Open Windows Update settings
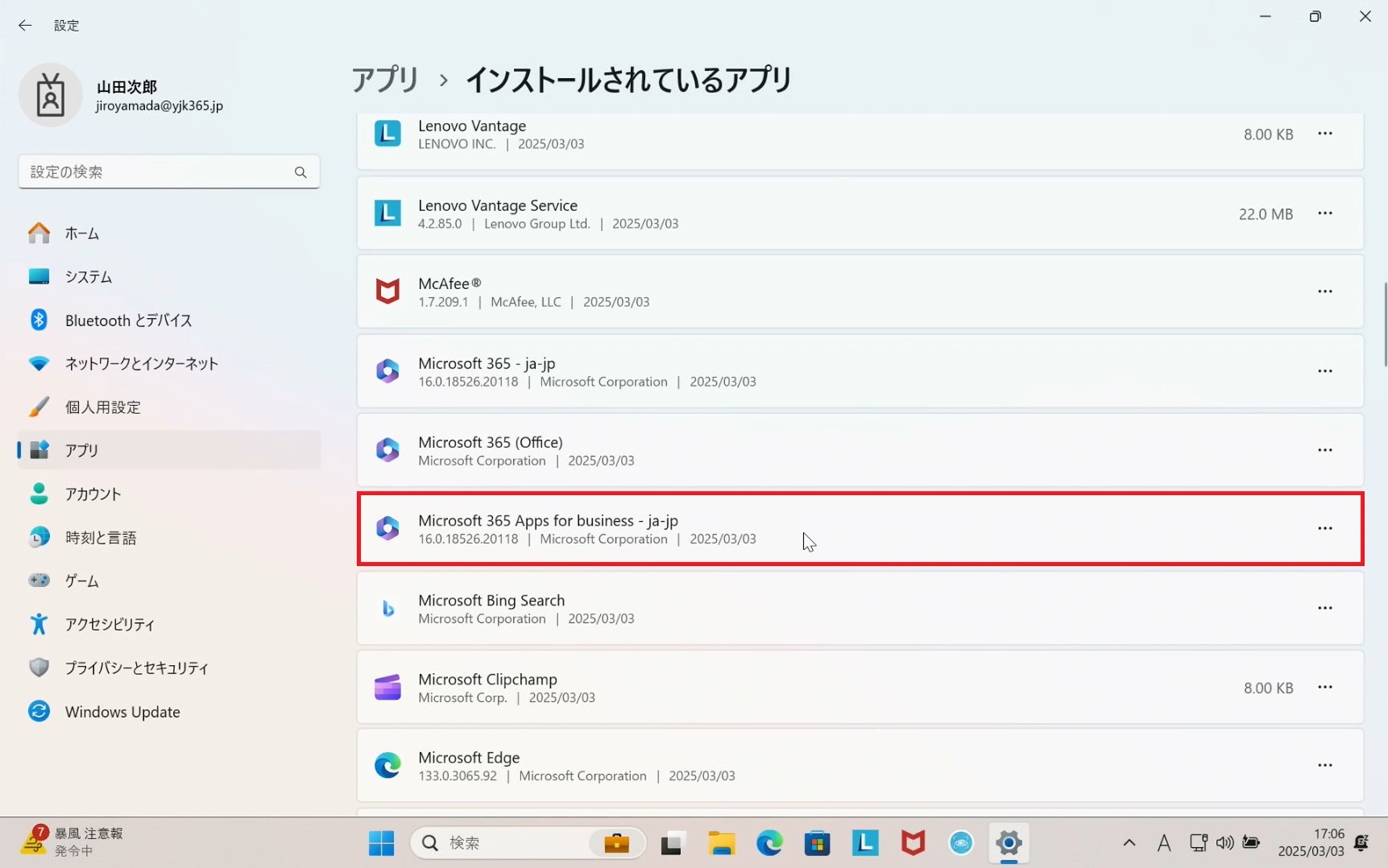Viewport: 1388px width, 868px height. [168, 712]
